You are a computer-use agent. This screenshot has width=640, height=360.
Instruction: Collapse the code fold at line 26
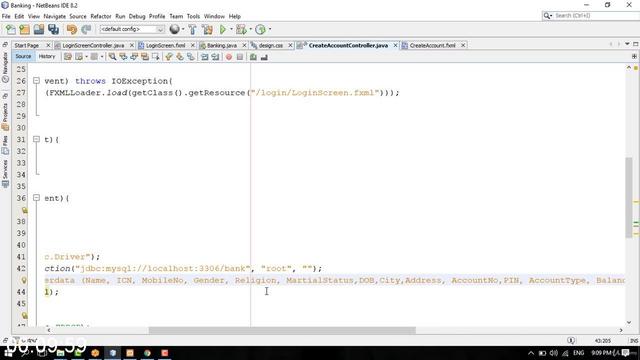coord(36,81)
